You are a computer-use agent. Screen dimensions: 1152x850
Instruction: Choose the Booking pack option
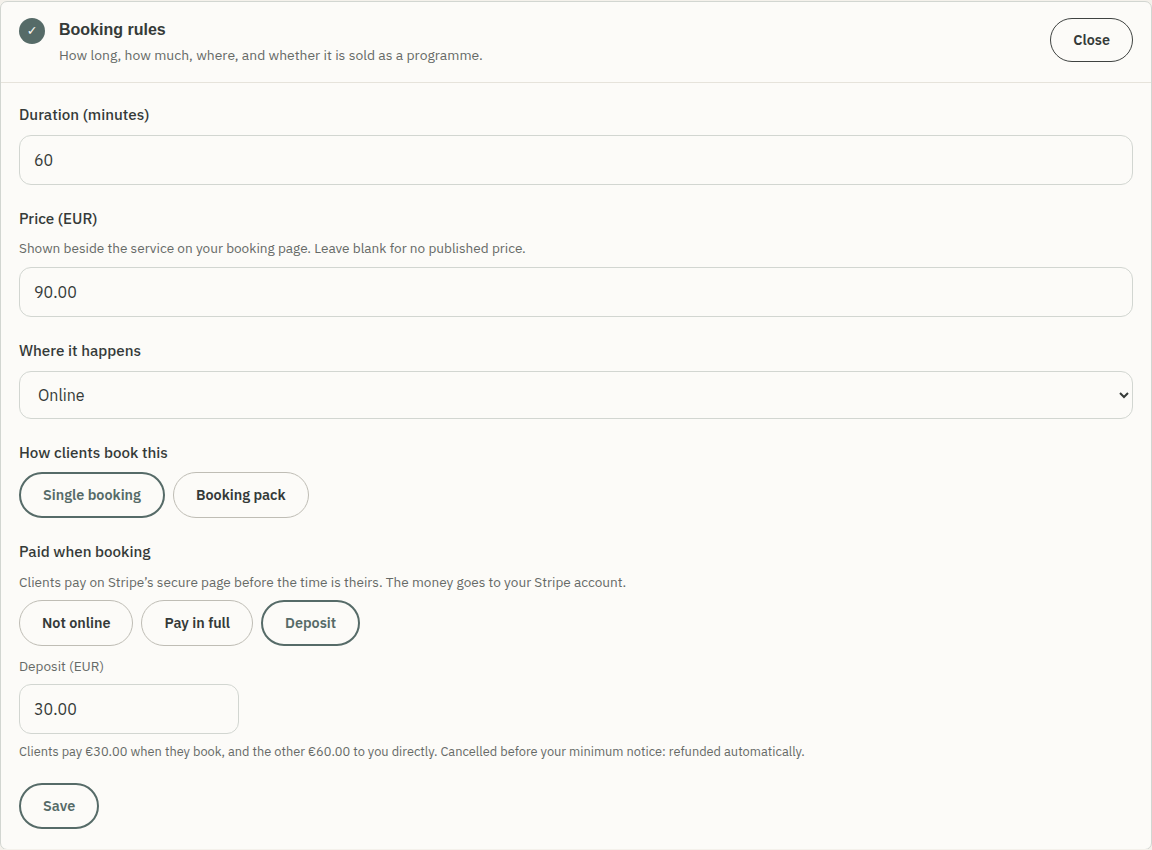tap(241, 495)
